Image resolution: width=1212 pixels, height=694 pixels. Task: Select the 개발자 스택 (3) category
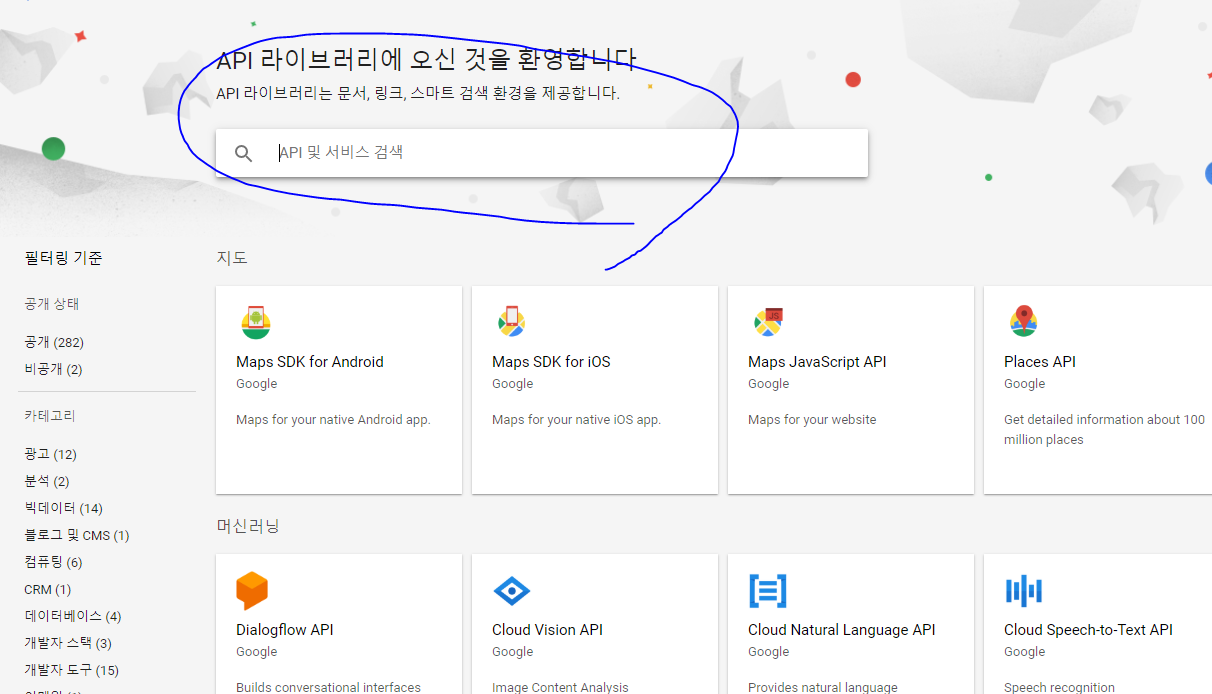point(68,644)
